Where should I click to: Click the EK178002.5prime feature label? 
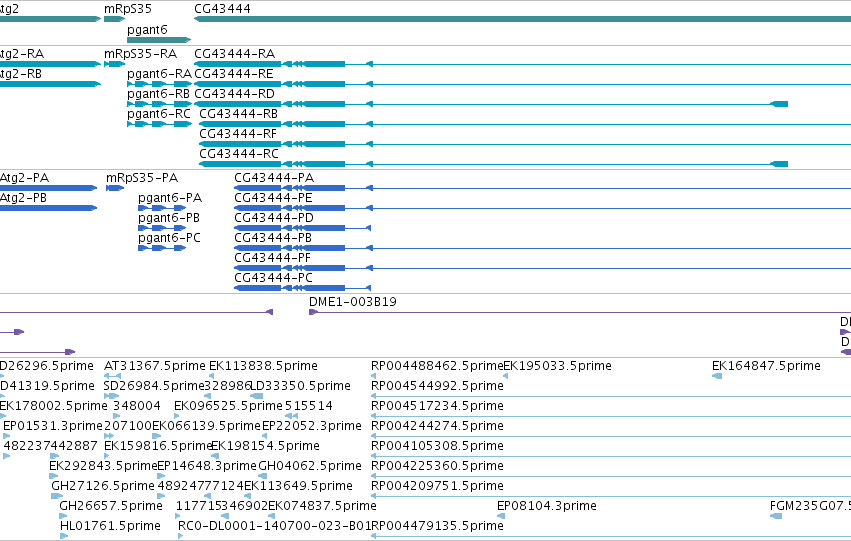pos(54,406)
